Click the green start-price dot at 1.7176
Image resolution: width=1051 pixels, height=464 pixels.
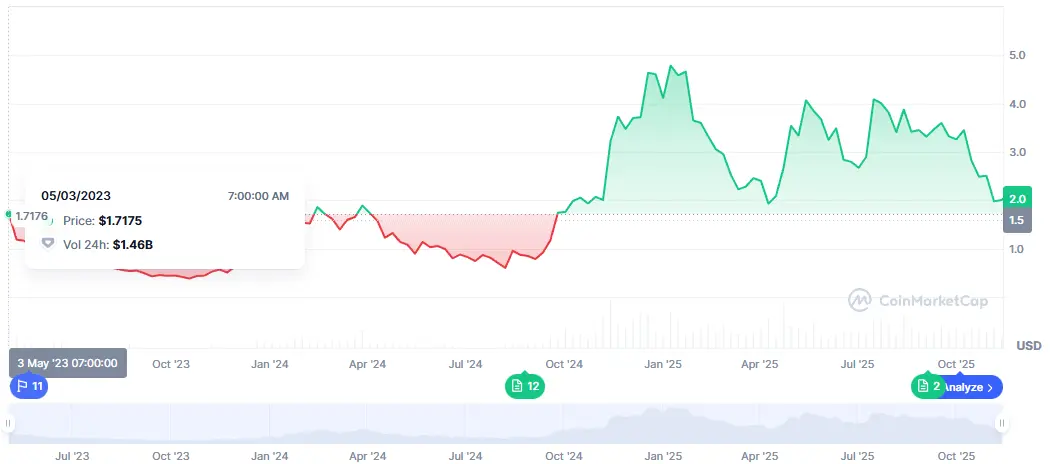[x=9, y=214]
